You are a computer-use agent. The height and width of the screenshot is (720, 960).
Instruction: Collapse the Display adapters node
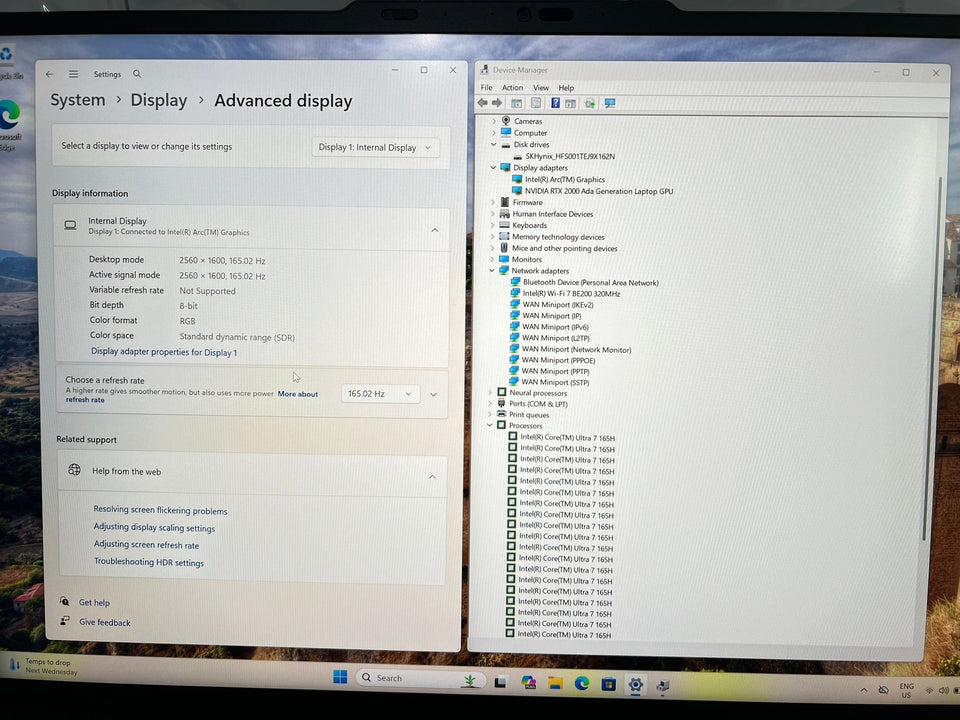[x=493, y=168]
